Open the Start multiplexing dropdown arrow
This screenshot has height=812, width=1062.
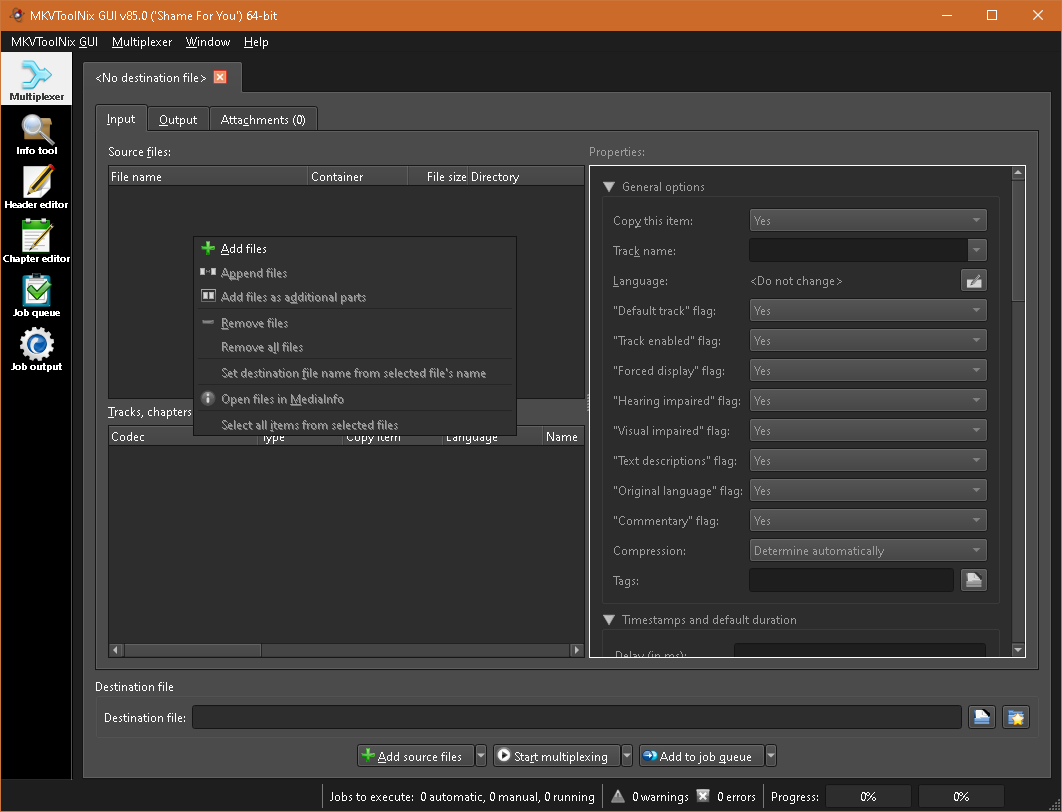tap(626, 756)
